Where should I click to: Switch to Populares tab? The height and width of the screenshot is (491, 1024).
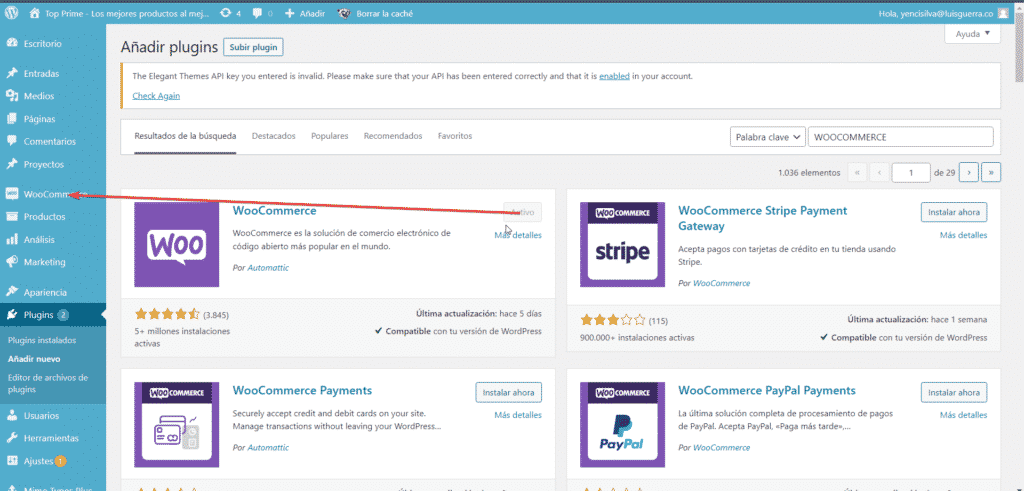(x=330, y=136)
